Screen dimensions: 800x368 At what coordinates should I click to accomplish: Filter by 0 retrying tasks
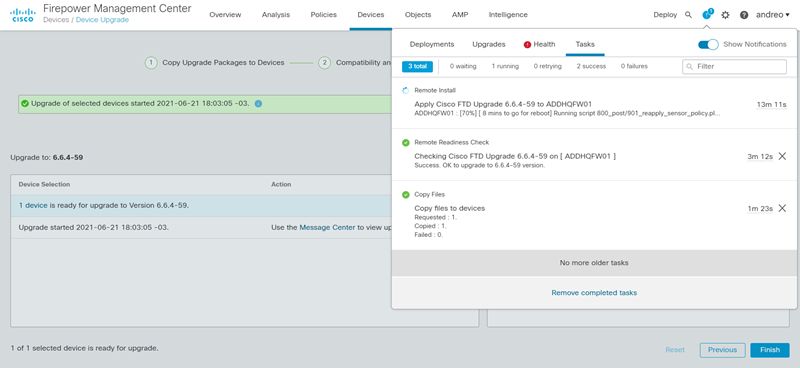coord(547,66)
